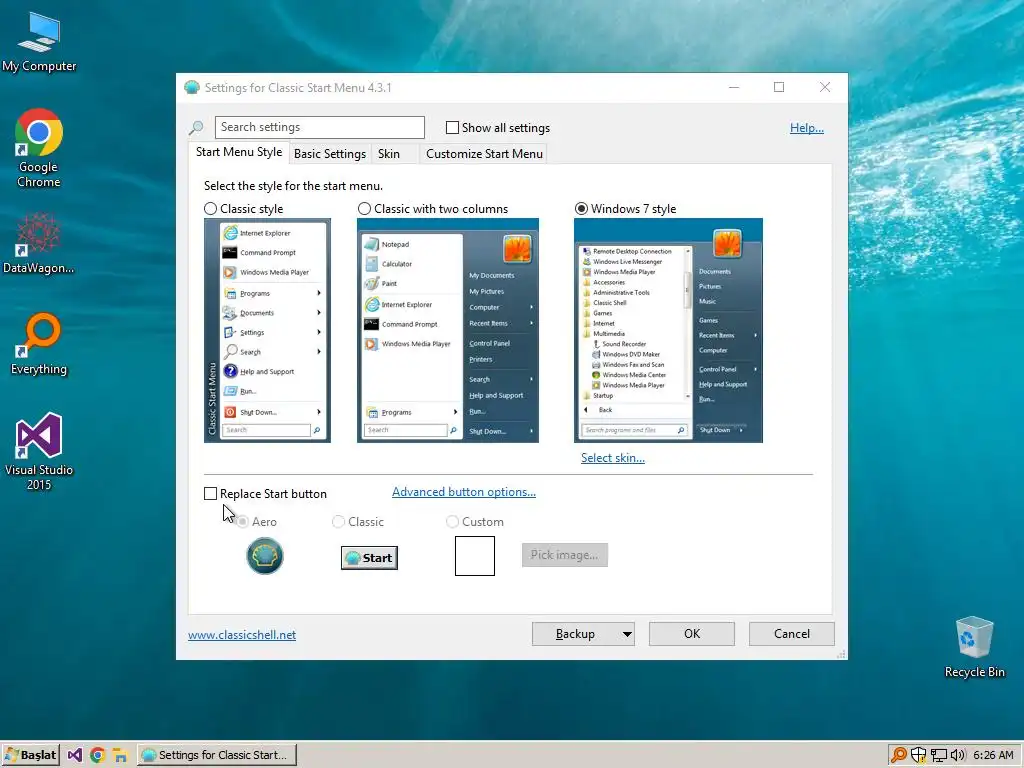Click the magnifier icon beside Search settings
This screenshot has height=768, width=1024.
tap(196, 127)
